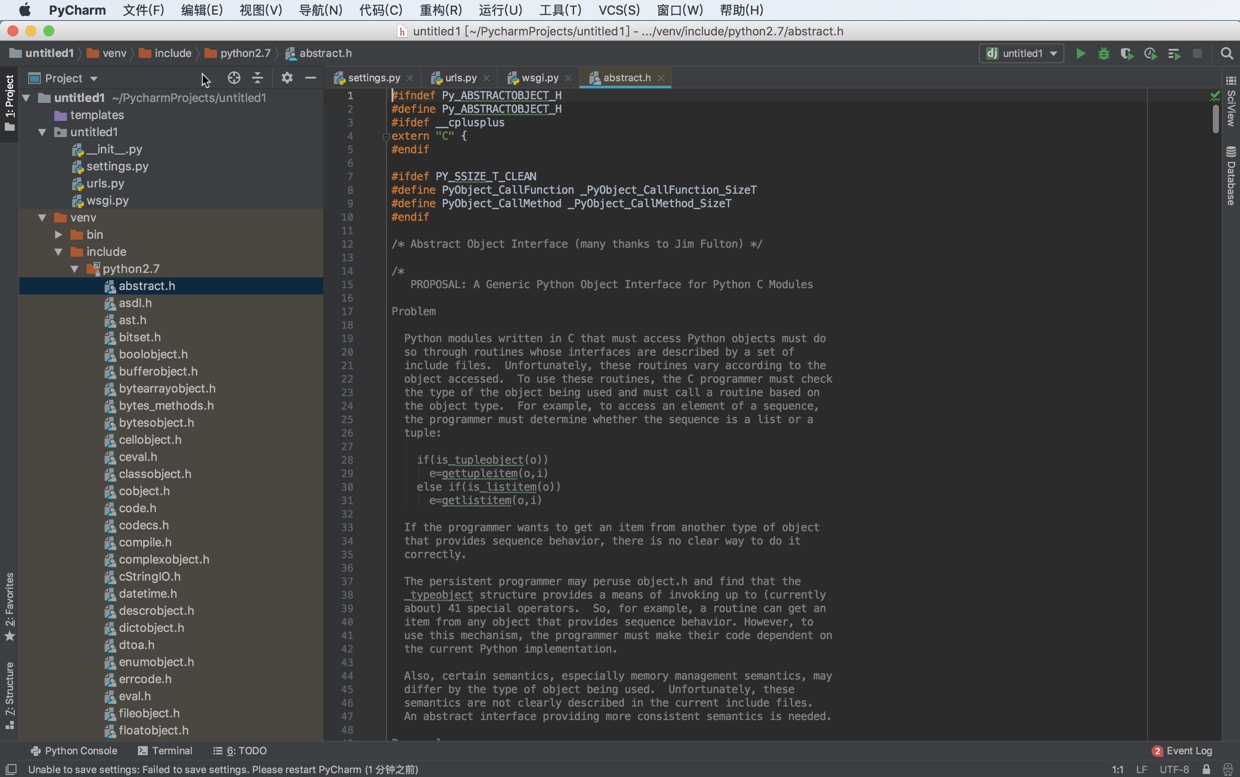
Task: Open the 工具(T) menu
Action: coord(560,10)
